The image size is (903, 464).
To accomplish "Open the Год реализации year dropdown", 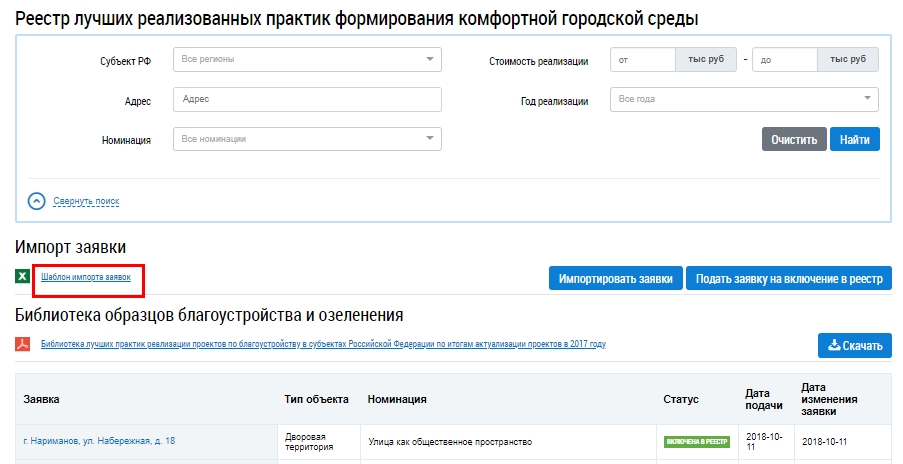I will tap(744, 99).
